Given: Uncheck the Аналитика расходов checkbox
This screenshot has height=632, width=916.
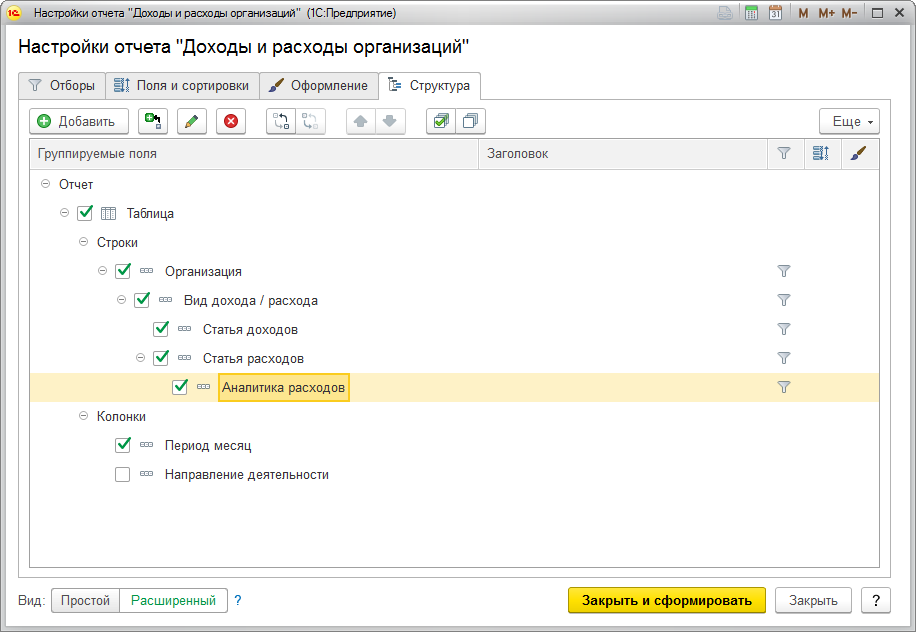Looking at the screenshot, I should coord(180,387).
